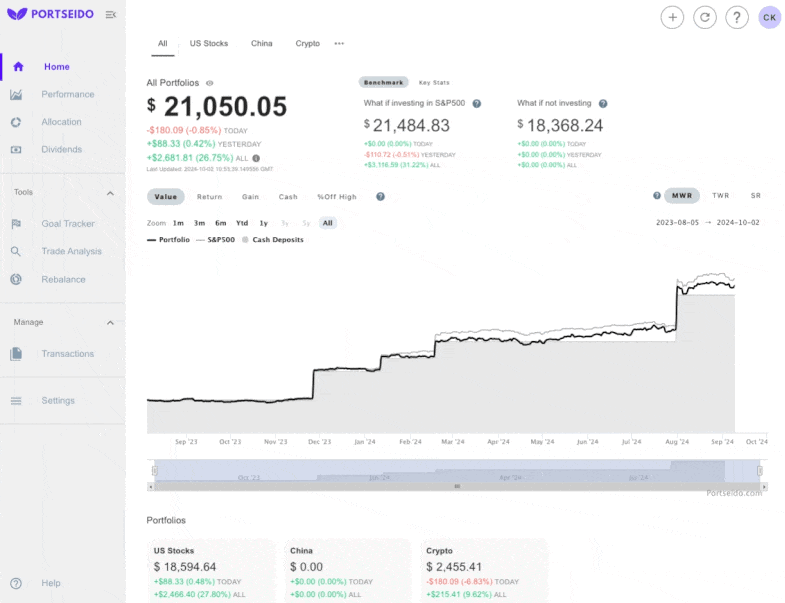Open the Rebalance tool in sidebar
Image resolution: width=785 pixels, height=603 pixels.
pos(63,279)
